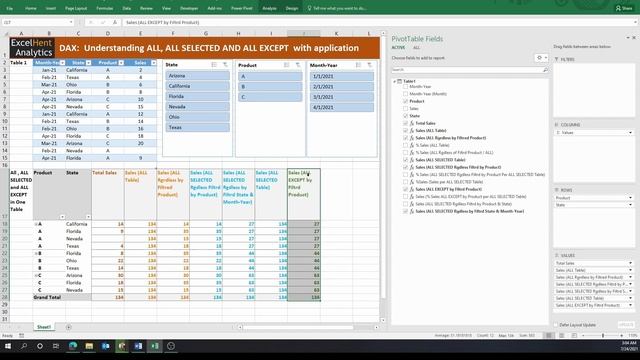Check the Month-Year (Month) field checkbox
Image resolution: width=640 pixels, height=360 pixels.
pyautogui.click(x=405, y=94)
